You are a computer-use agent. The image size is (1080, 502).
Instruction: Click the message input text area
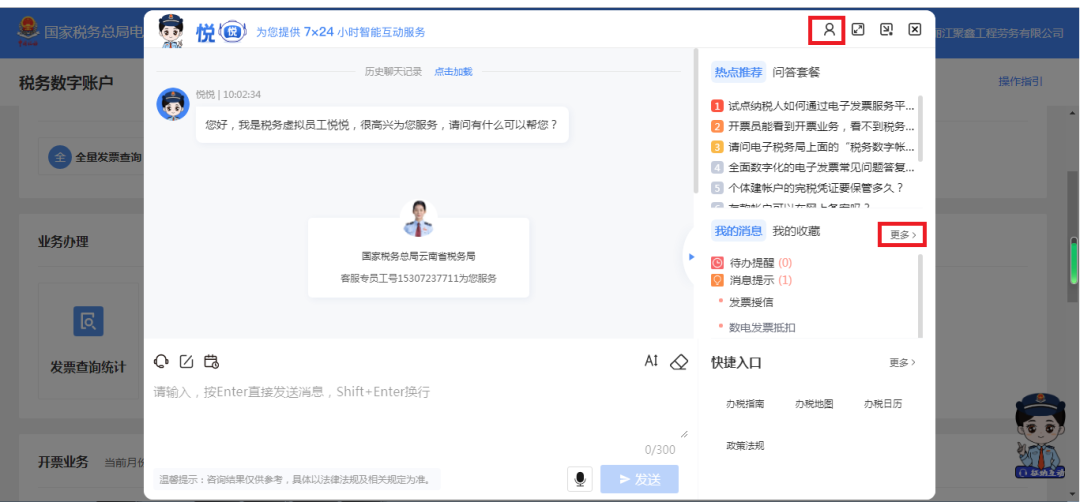coord(420,410)
